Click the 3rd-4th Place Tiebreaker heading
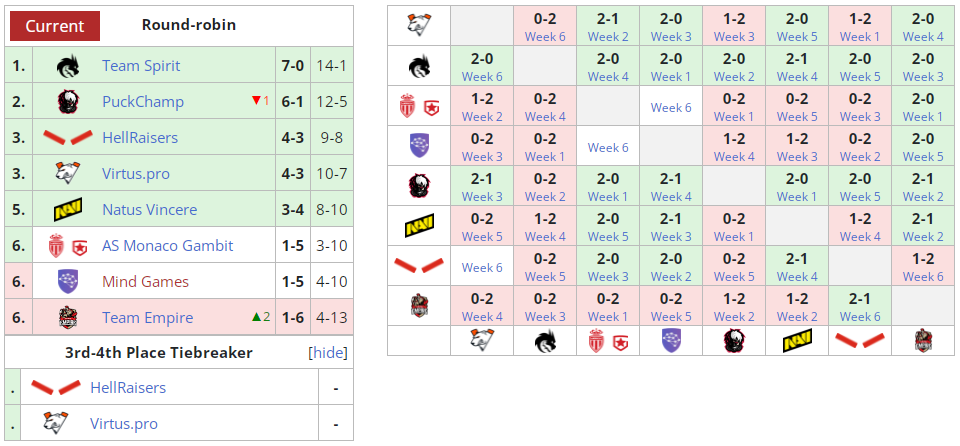This screenshot has width=960, height=446. (158, 352)
